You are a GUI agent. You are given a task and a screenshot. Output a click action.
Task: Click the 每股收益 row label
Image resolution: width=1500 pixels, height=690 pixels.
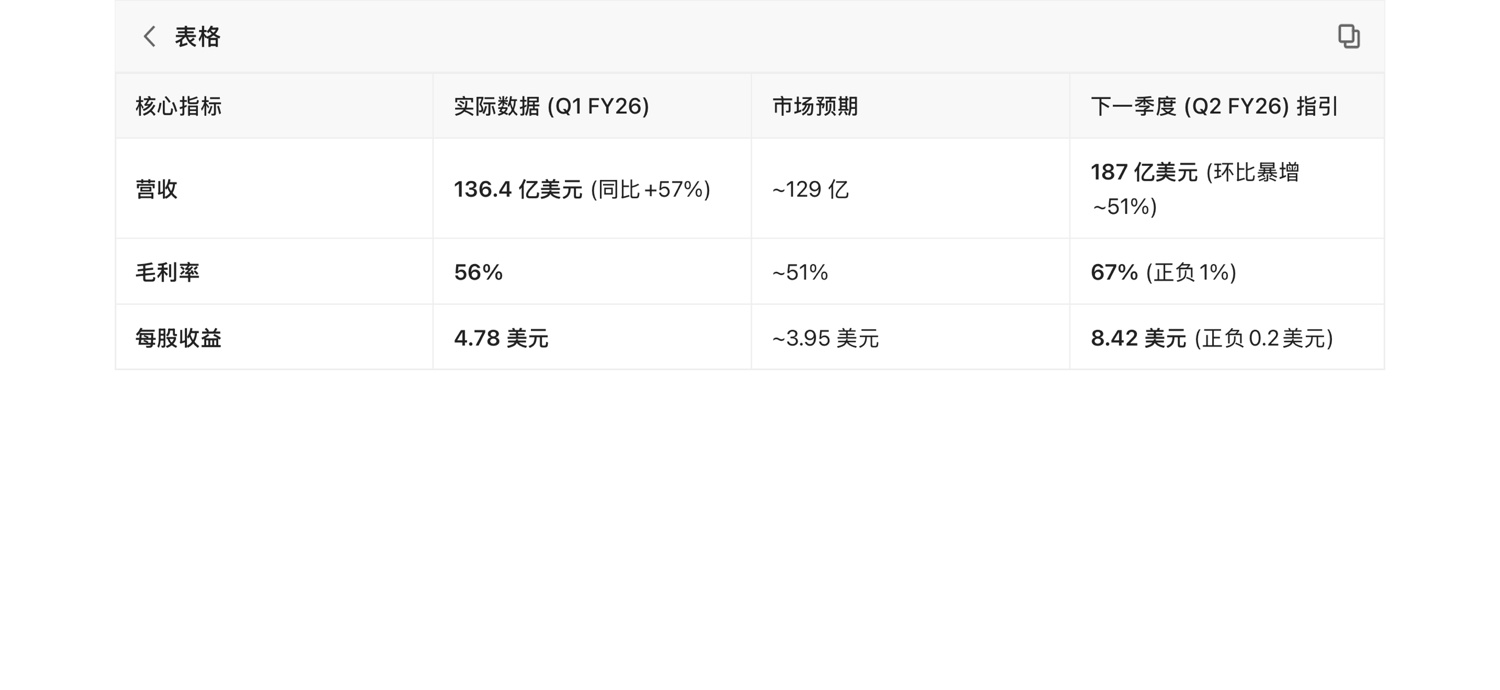click(x=179, y=338)
